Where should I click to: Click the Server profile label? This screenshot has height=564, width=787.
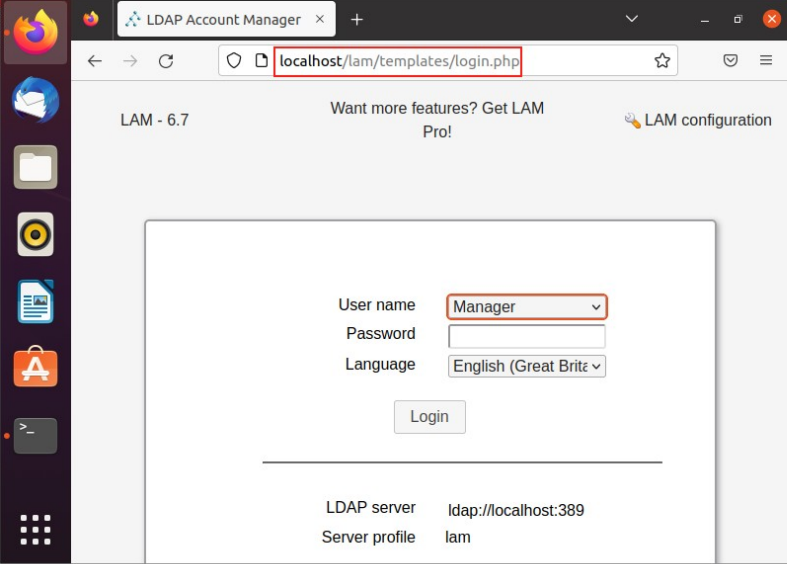click(368, 537)
